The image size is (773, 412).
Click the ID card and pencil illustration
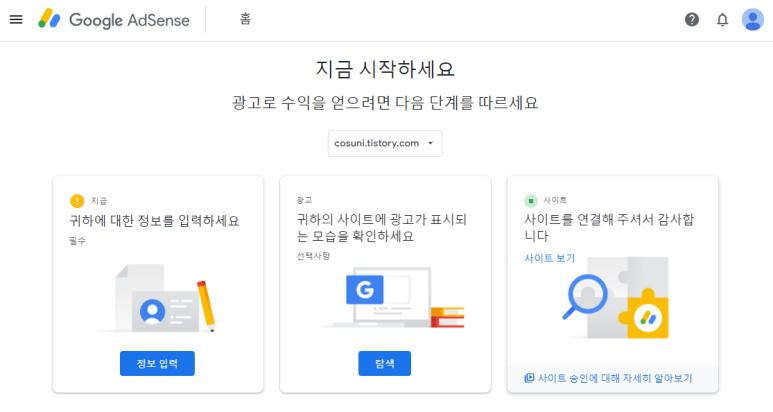tap(158, 299)
